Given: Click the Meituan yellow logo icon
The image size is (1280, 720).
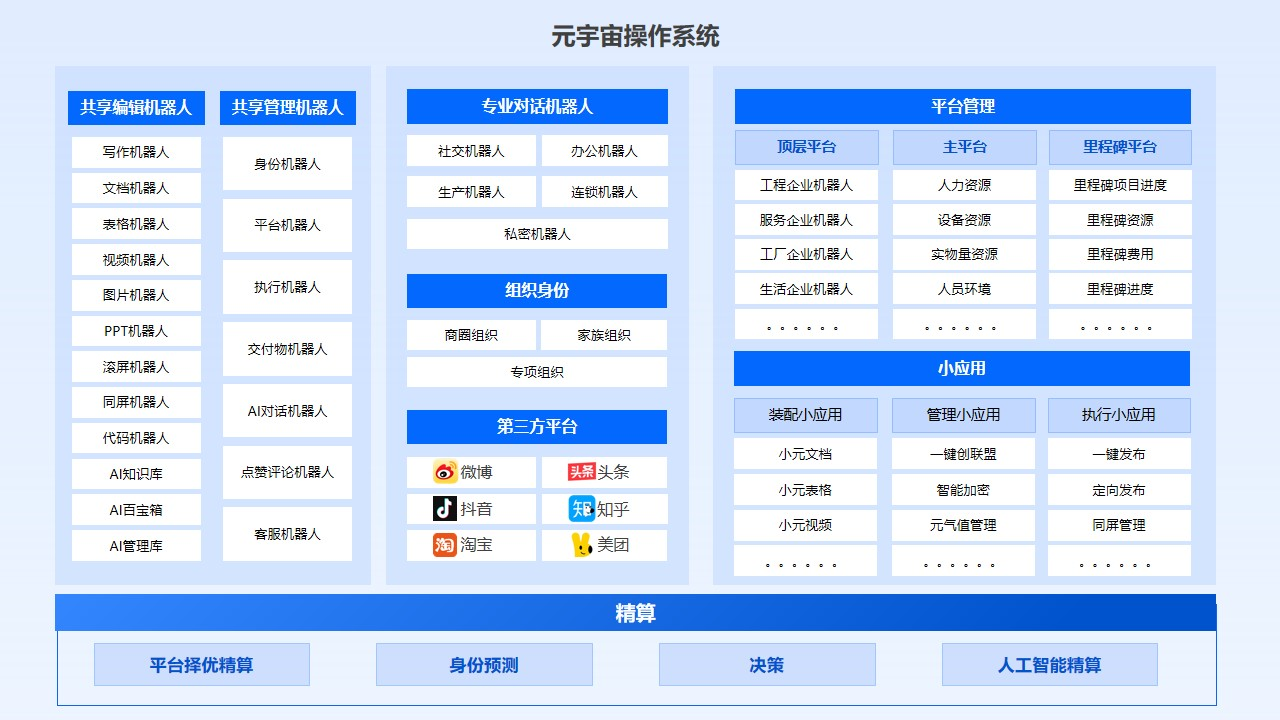Looking at the screenshot, I should click(582, 544).
